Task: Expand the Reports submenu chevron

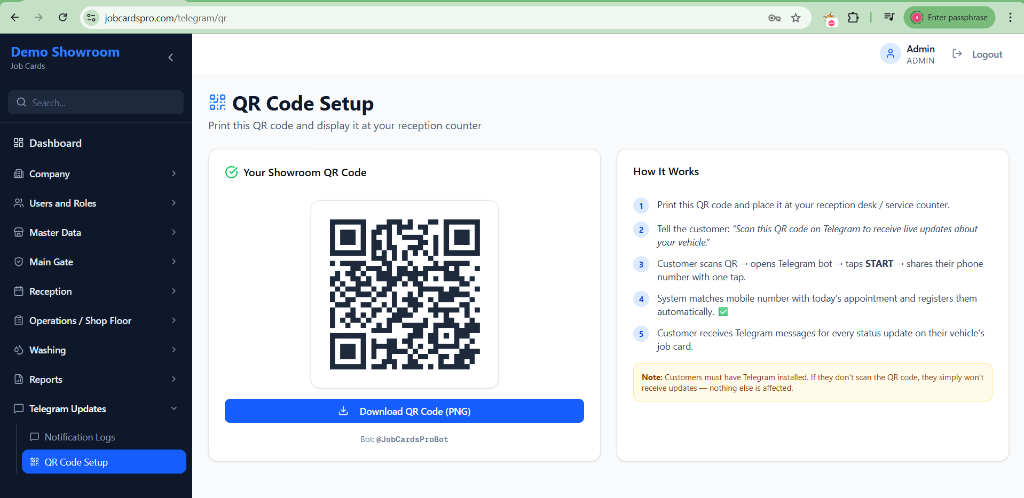Action: [x=174, y=380]
